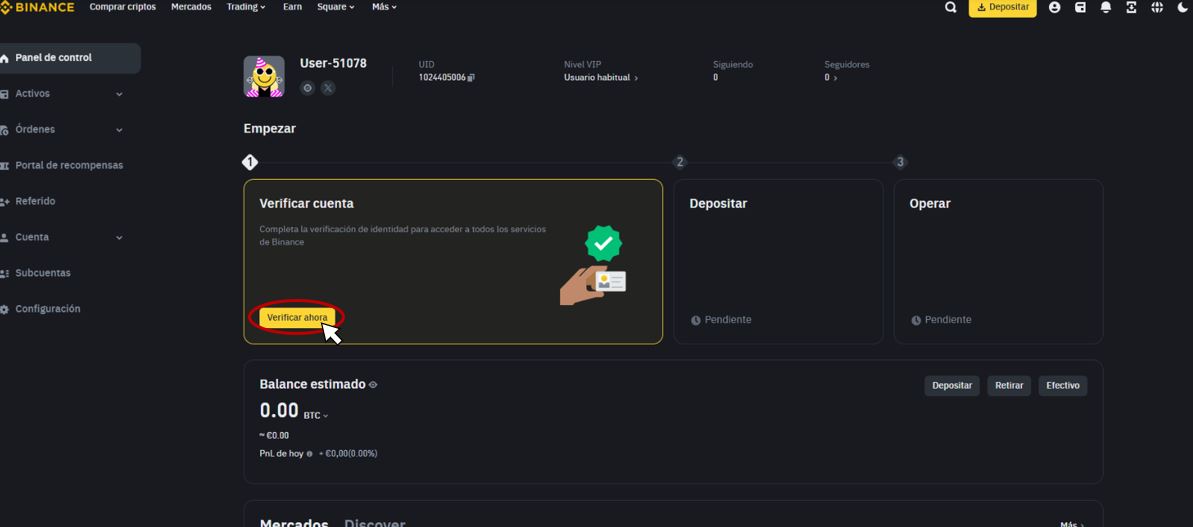This screenshot has width=1193, height=527.
Task: Click the search magnifier icon
Action: point(950,7)
